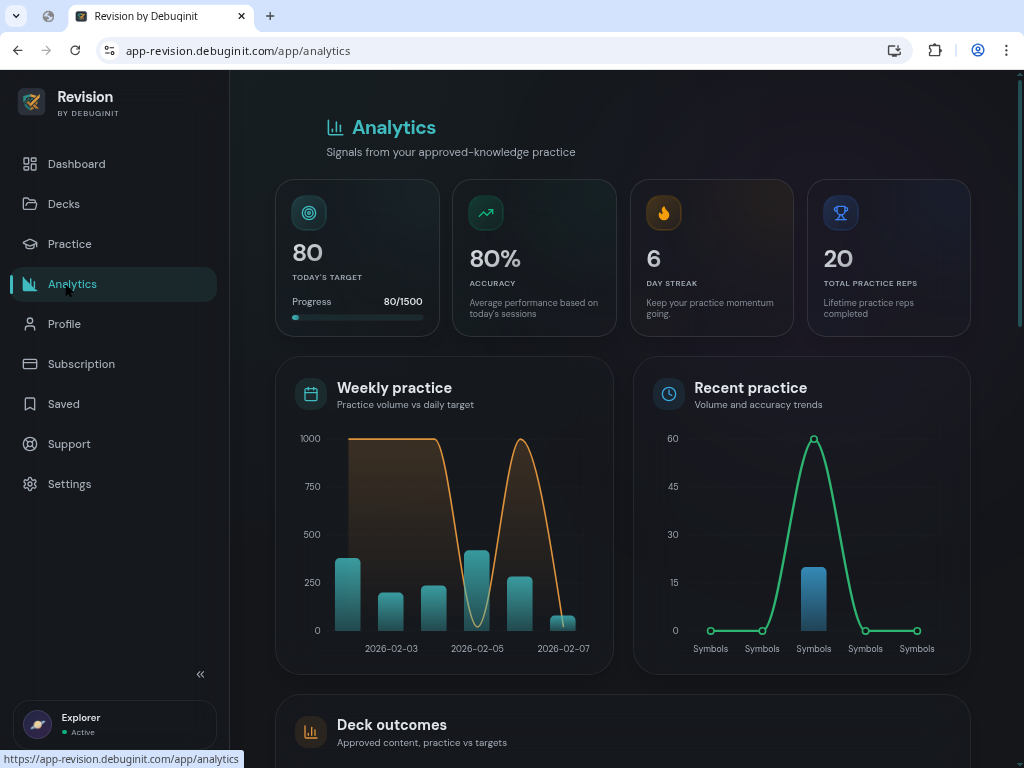
Task: Click the Revision logo in sidebar
Action: coord(32,102)
